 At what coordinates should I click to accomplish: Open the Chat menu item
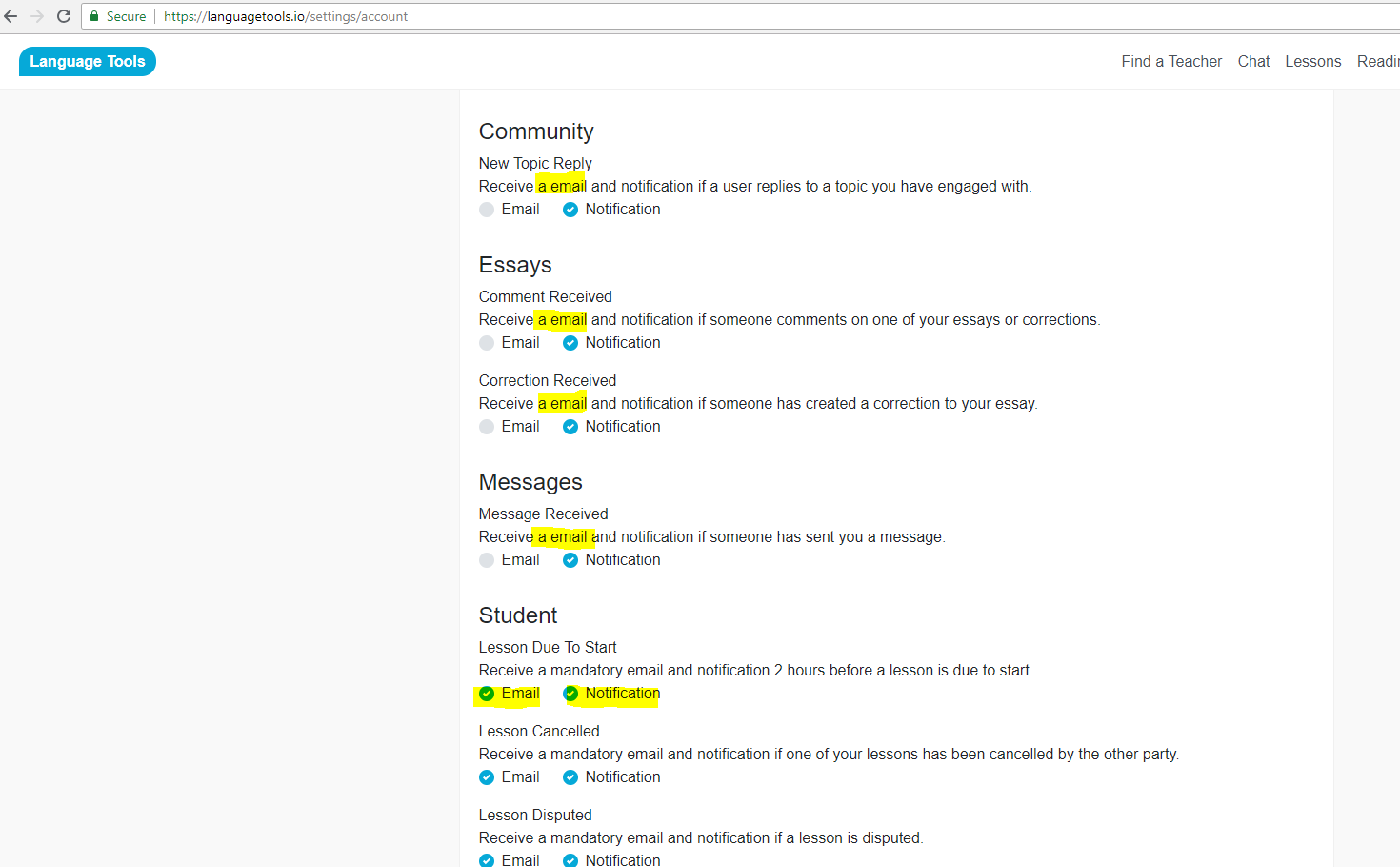tap(1253, 61)
